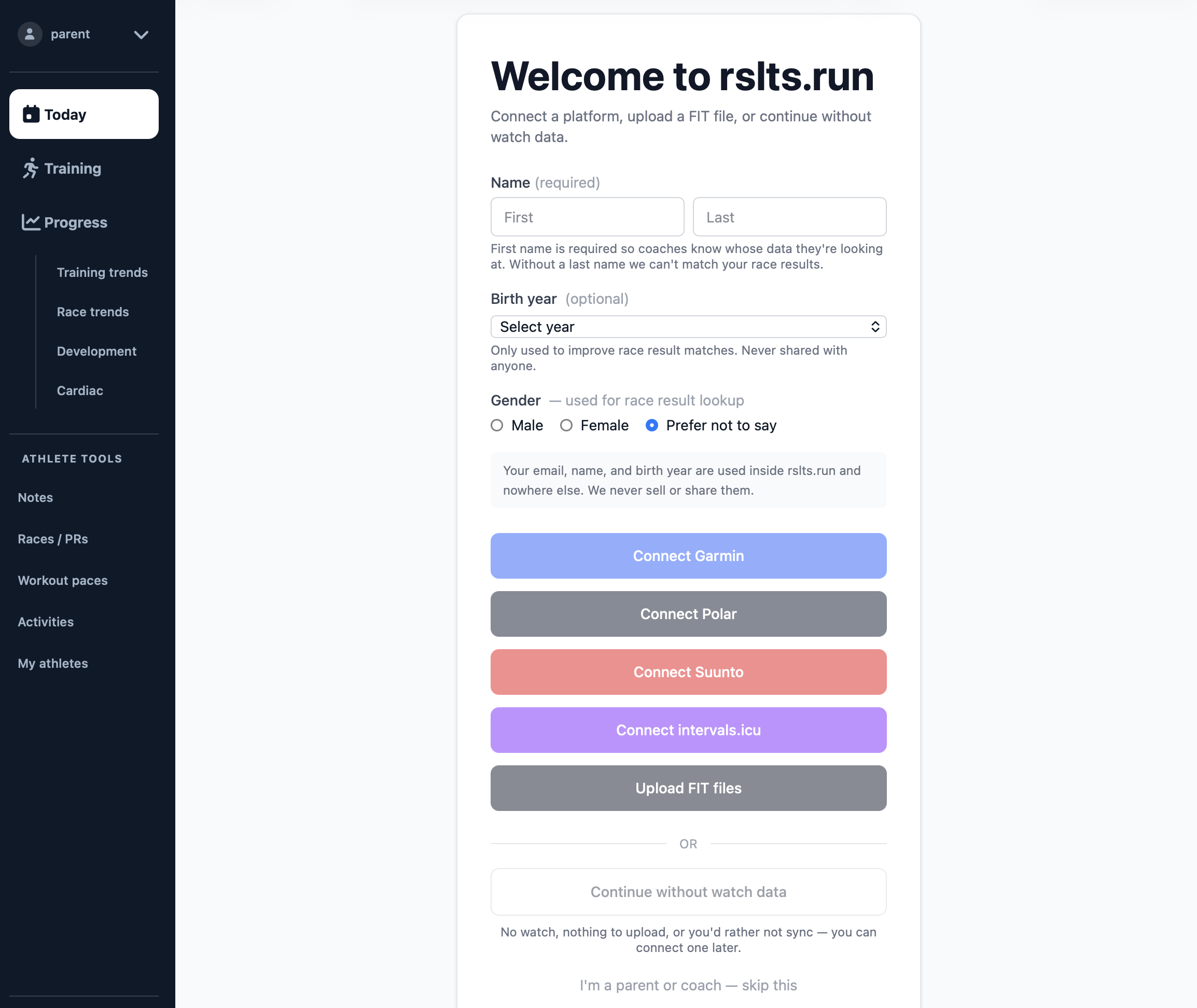Open Races / PRs page
The height and width of the screenshot is (1008, 1197).
pyautogui.click(x=52, y=539)
